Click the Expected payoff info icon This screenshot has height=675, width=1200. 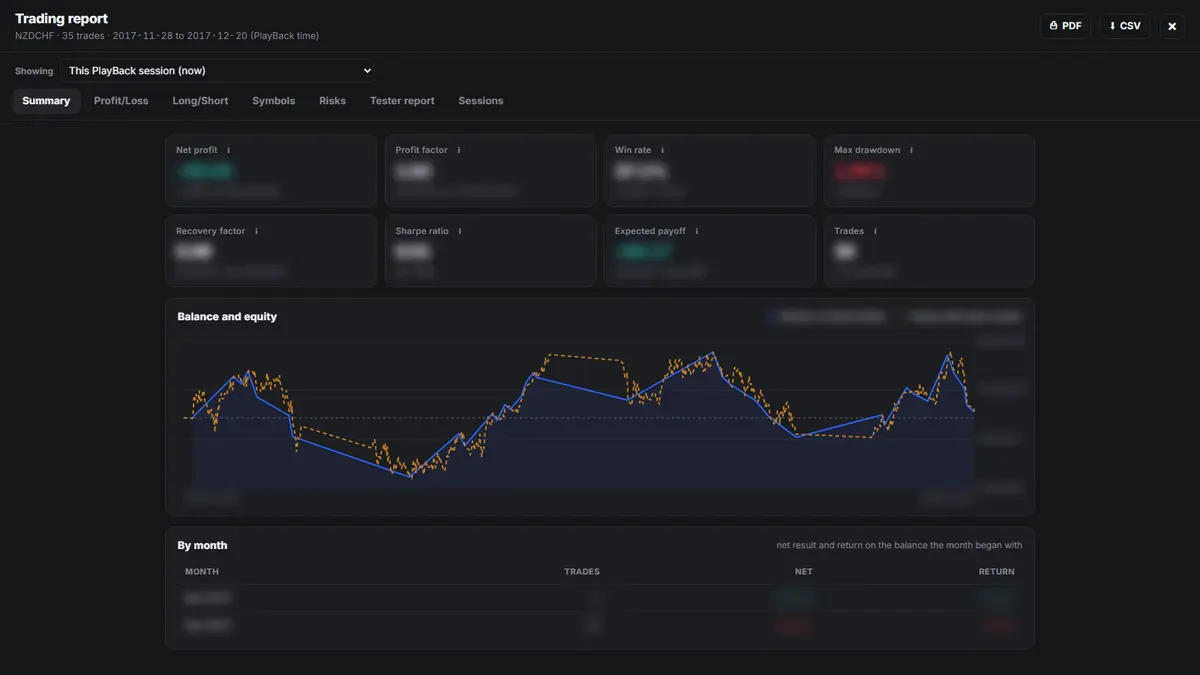(697, 231)
